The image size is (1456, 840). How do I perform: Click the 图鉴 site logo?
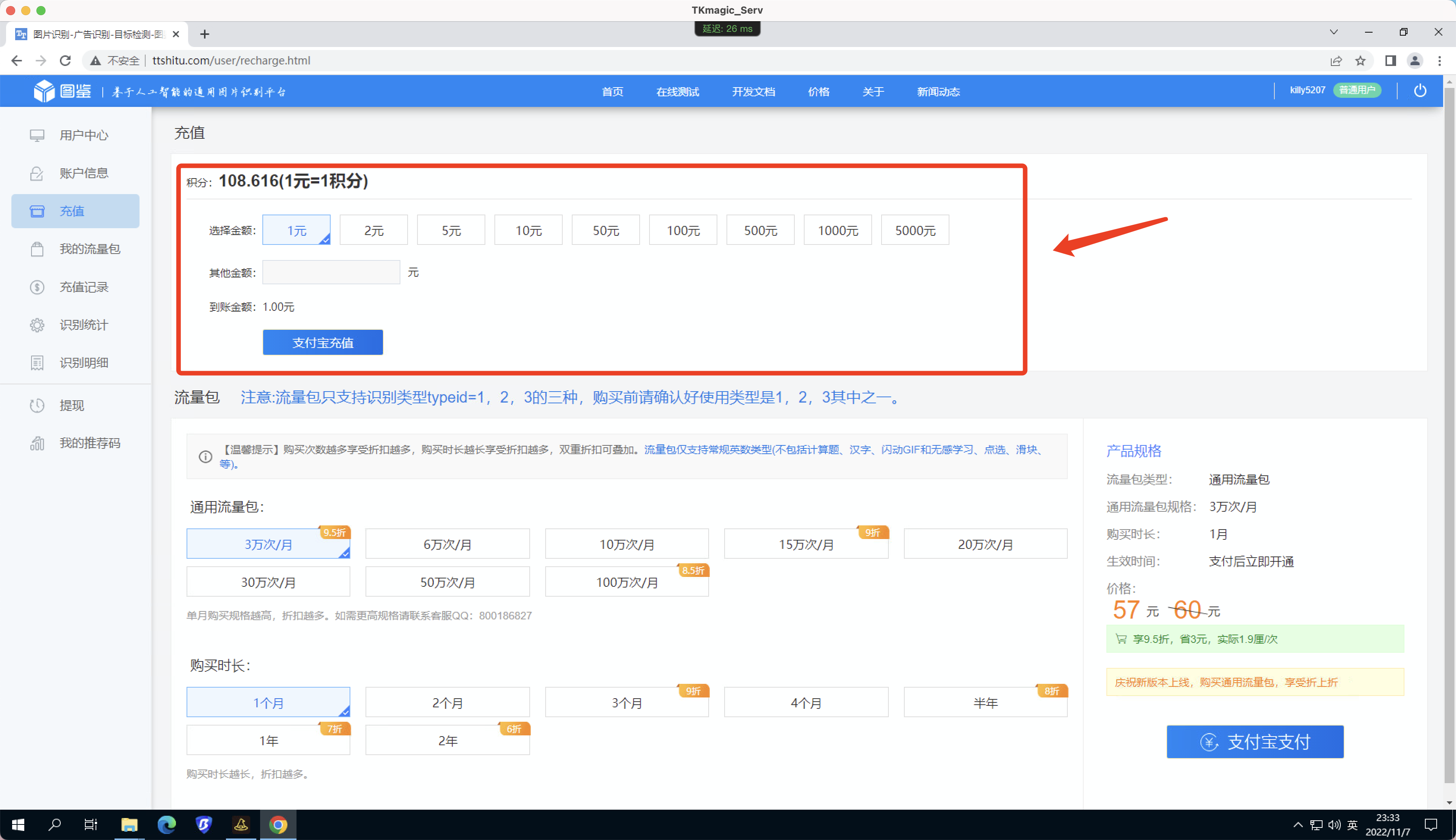pos(61,90)
